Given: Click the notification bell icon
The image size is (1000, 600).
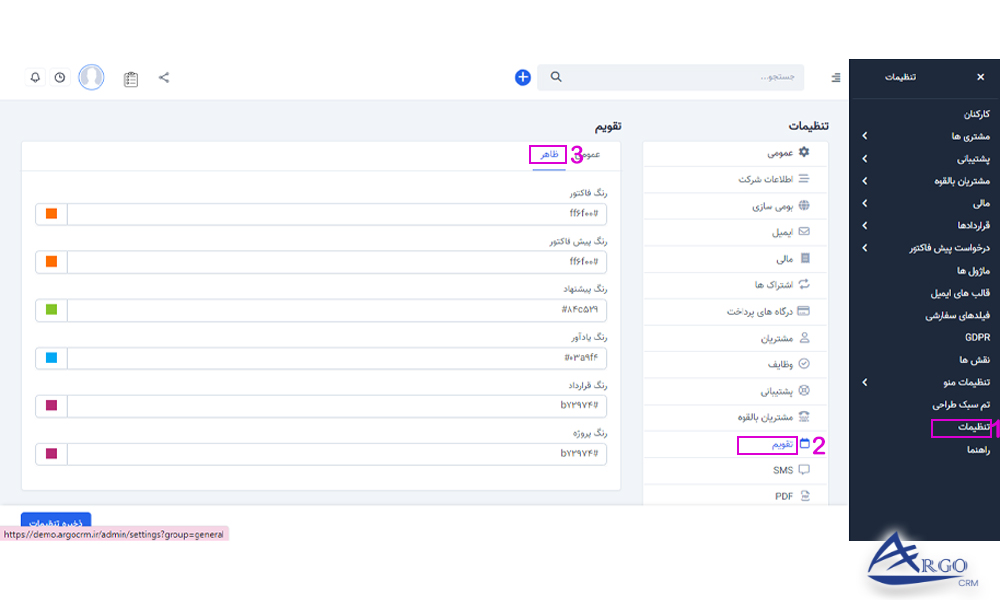Looking at the screenshot, I should (x=35, y=77).
